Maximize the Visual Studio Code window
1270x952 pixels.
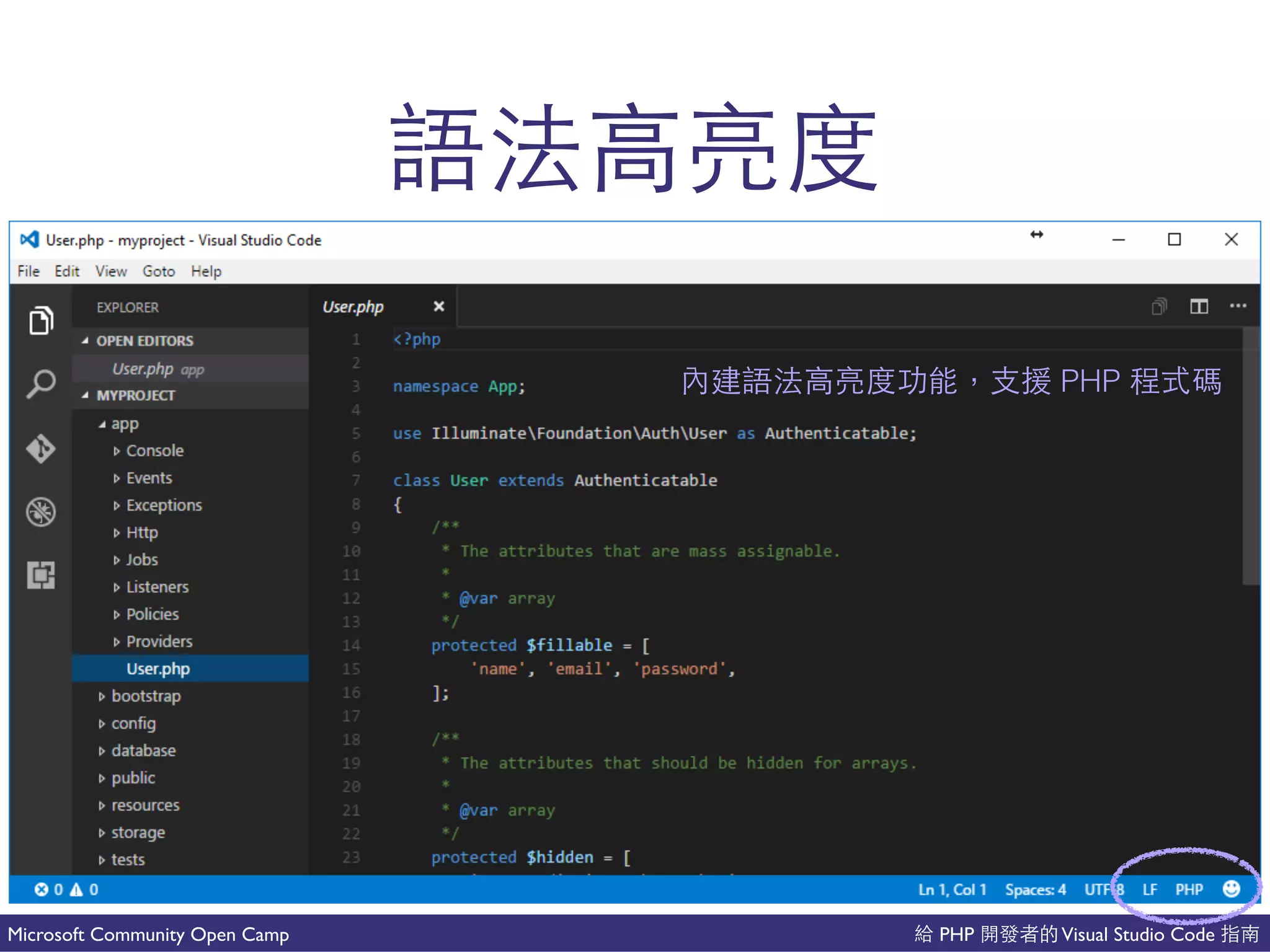click(x=1175, y=239)
